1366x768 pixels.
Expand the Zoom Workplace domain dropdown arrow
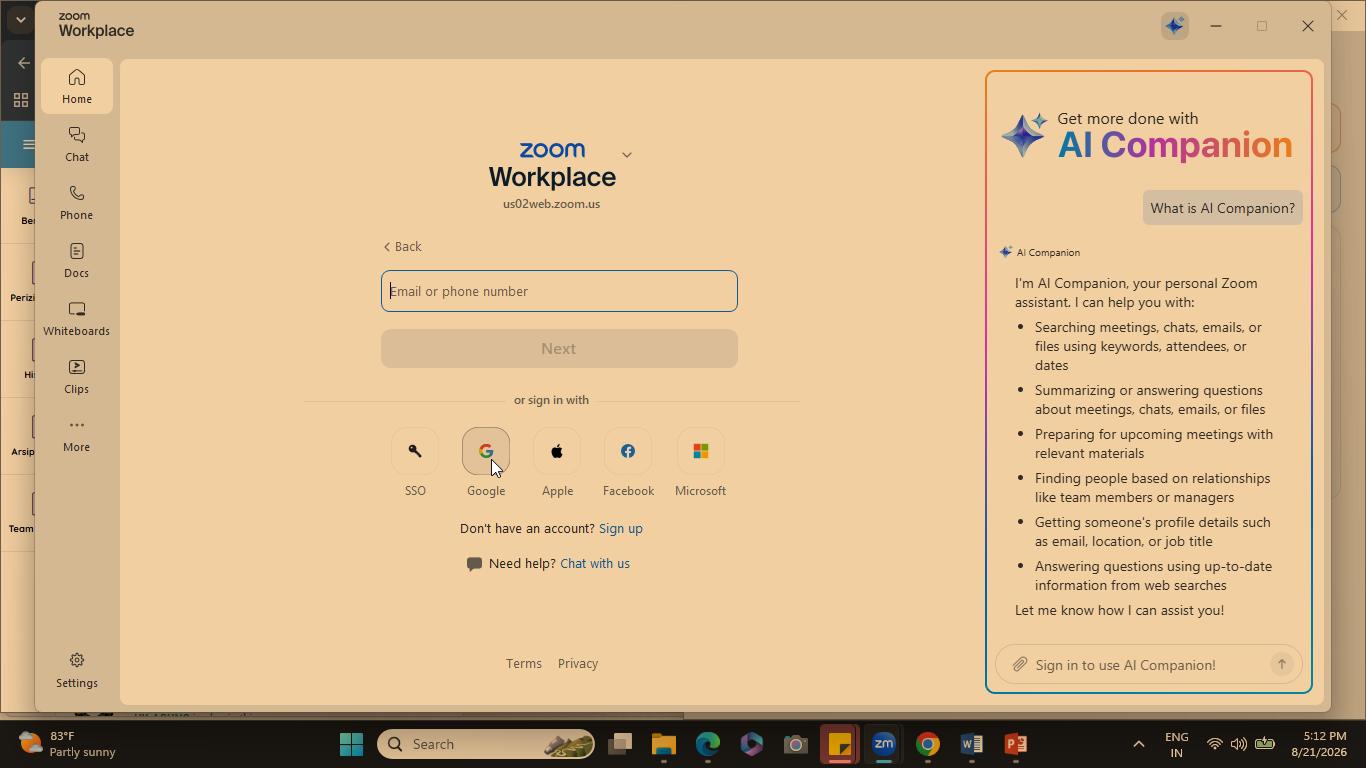pyautogui.click(x=627, y=155)
